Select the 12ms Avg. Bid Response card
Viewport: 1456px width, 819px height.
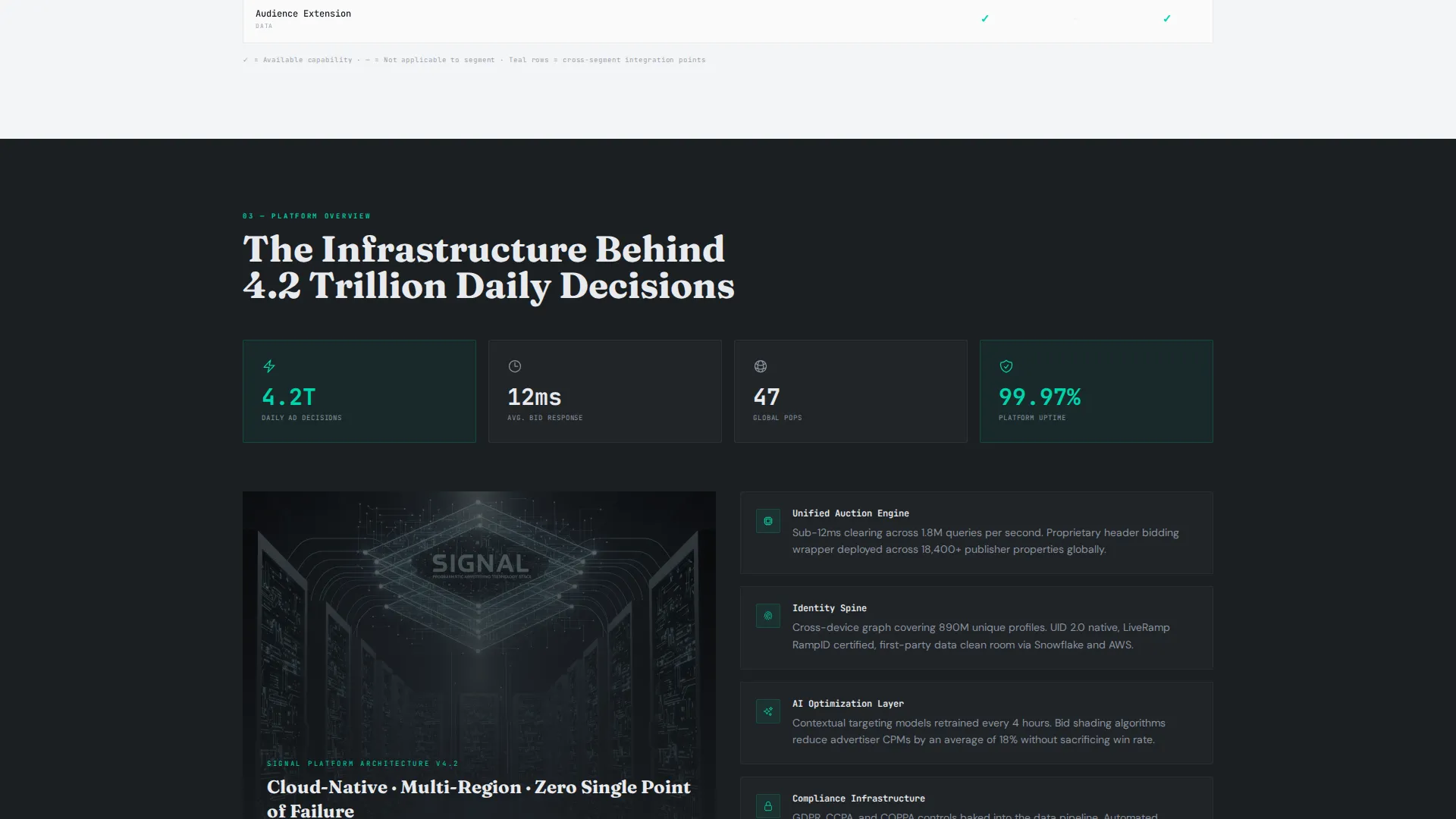tap(605, 391)
